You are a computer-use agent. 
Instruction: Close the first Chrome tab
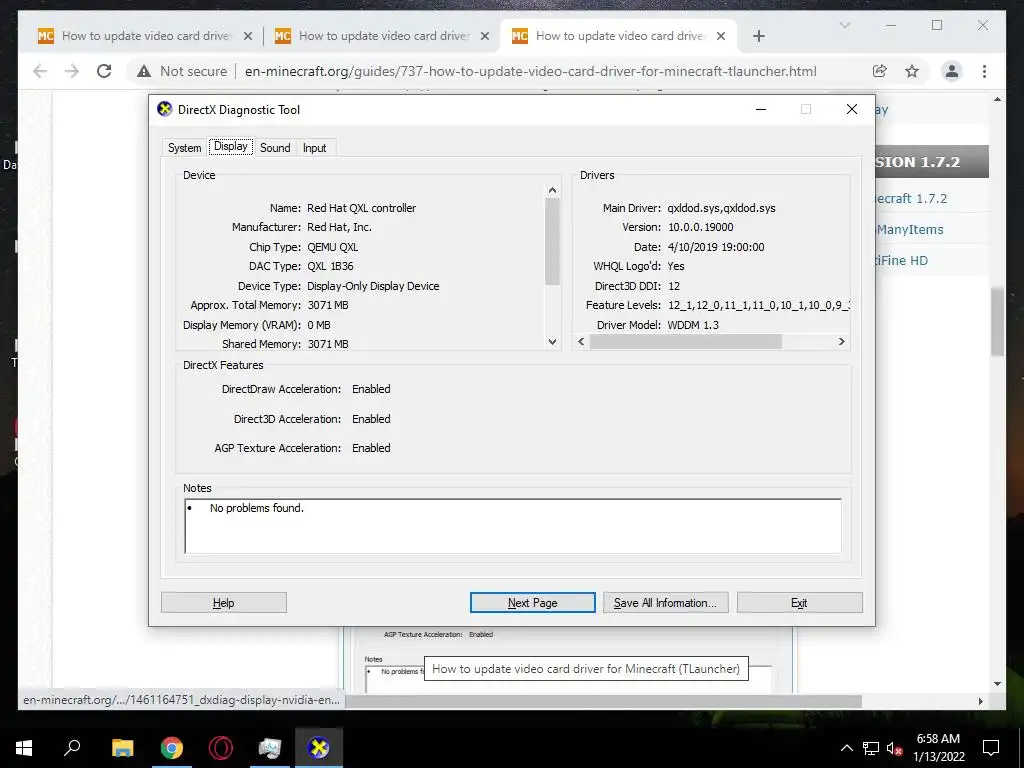click(x=248, y=36)
